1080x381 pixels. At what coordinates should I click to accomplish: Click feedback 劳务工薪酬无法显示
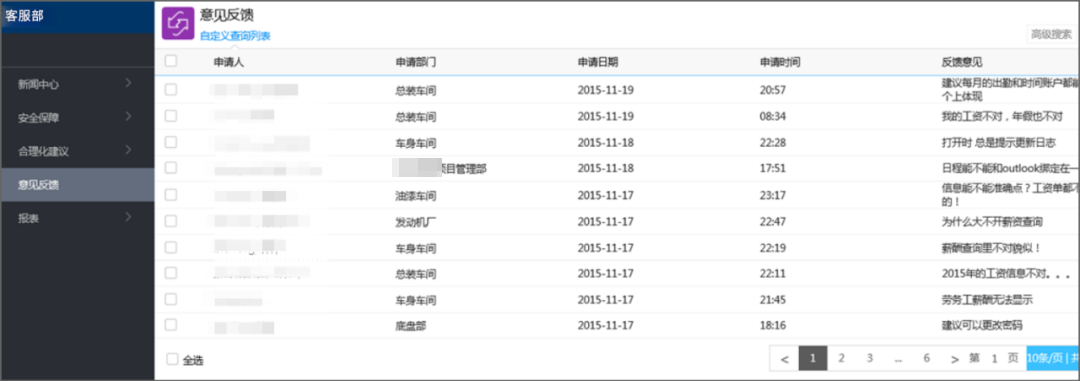pyautogui.click(x=987, y=300)
